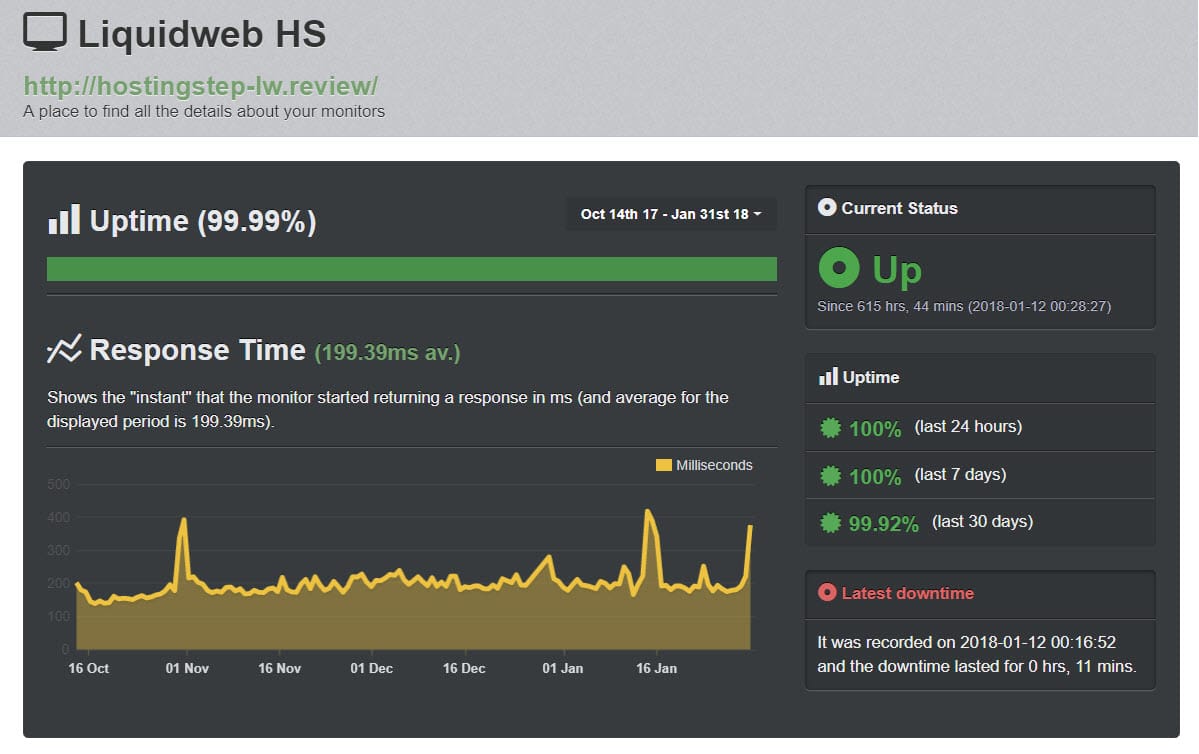1199x754 pixels.
Task: Click the response time spike near 01 Nov
Action: [x=184, y=520]
